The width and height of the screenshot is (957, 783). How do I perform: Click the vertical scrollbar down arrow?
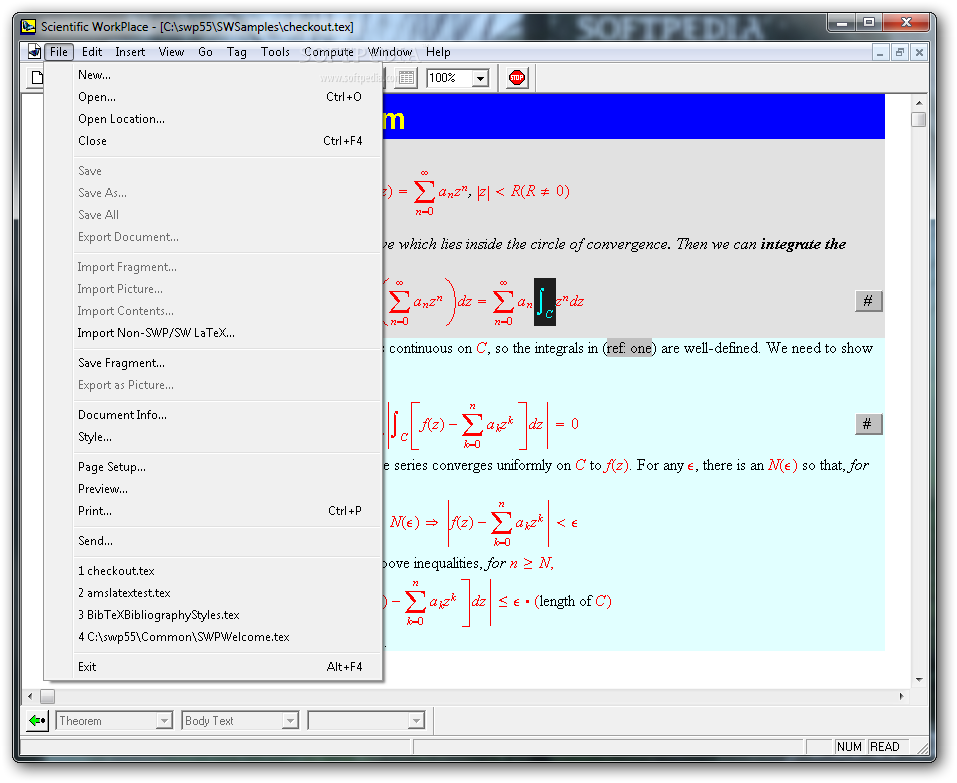point(919,680)
